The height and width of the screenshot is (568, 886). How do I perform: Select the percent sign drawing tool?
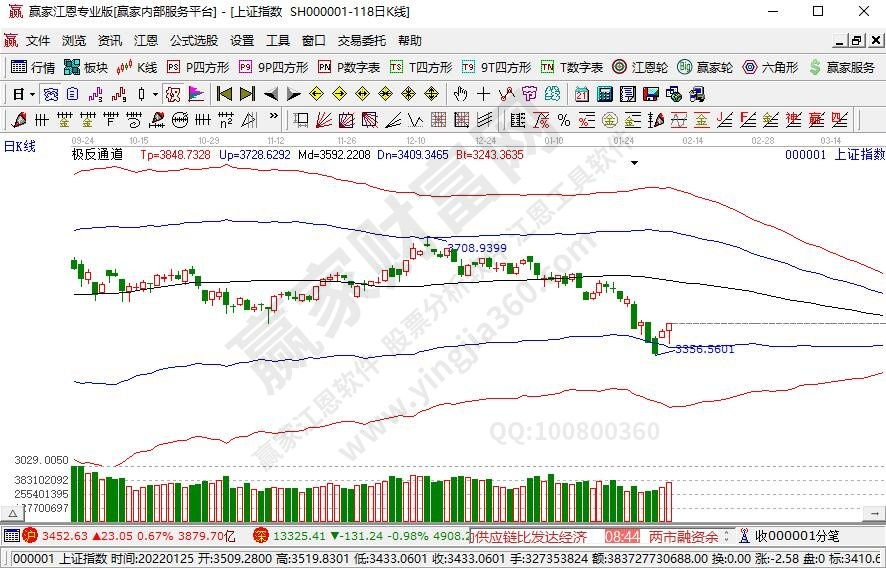(x=563, y=120)
